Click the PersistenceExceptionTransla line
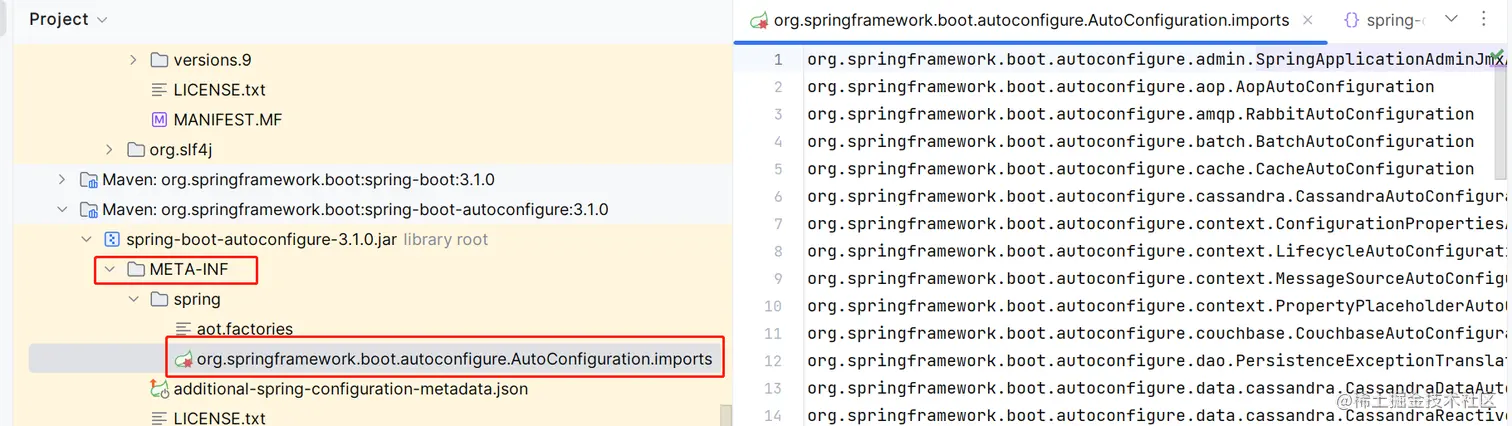Screen dimensions: 1512x426 [x=1157, y=360]
